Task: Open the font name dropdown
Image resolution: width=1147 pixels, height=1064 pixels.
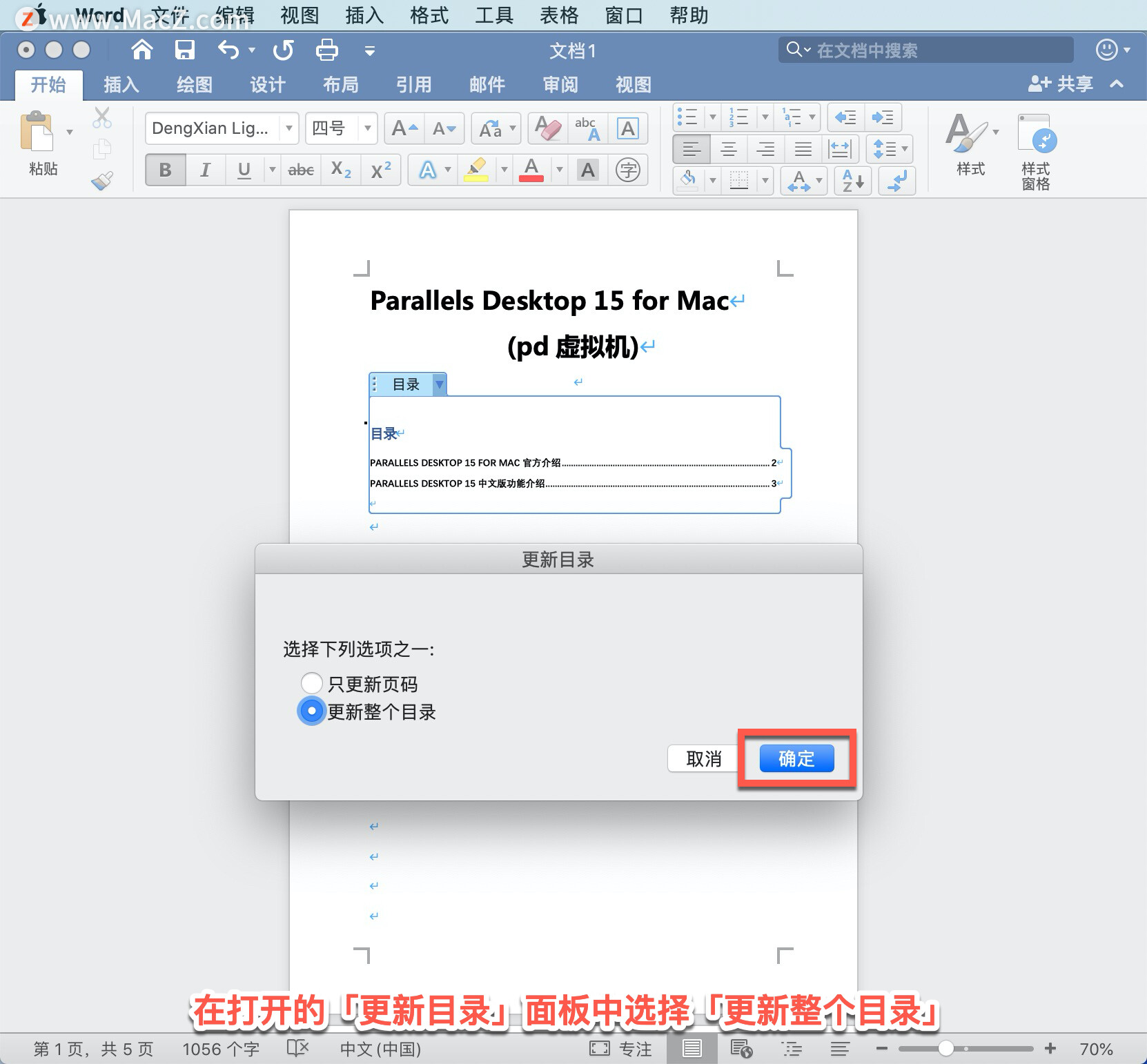Action: 289,128
